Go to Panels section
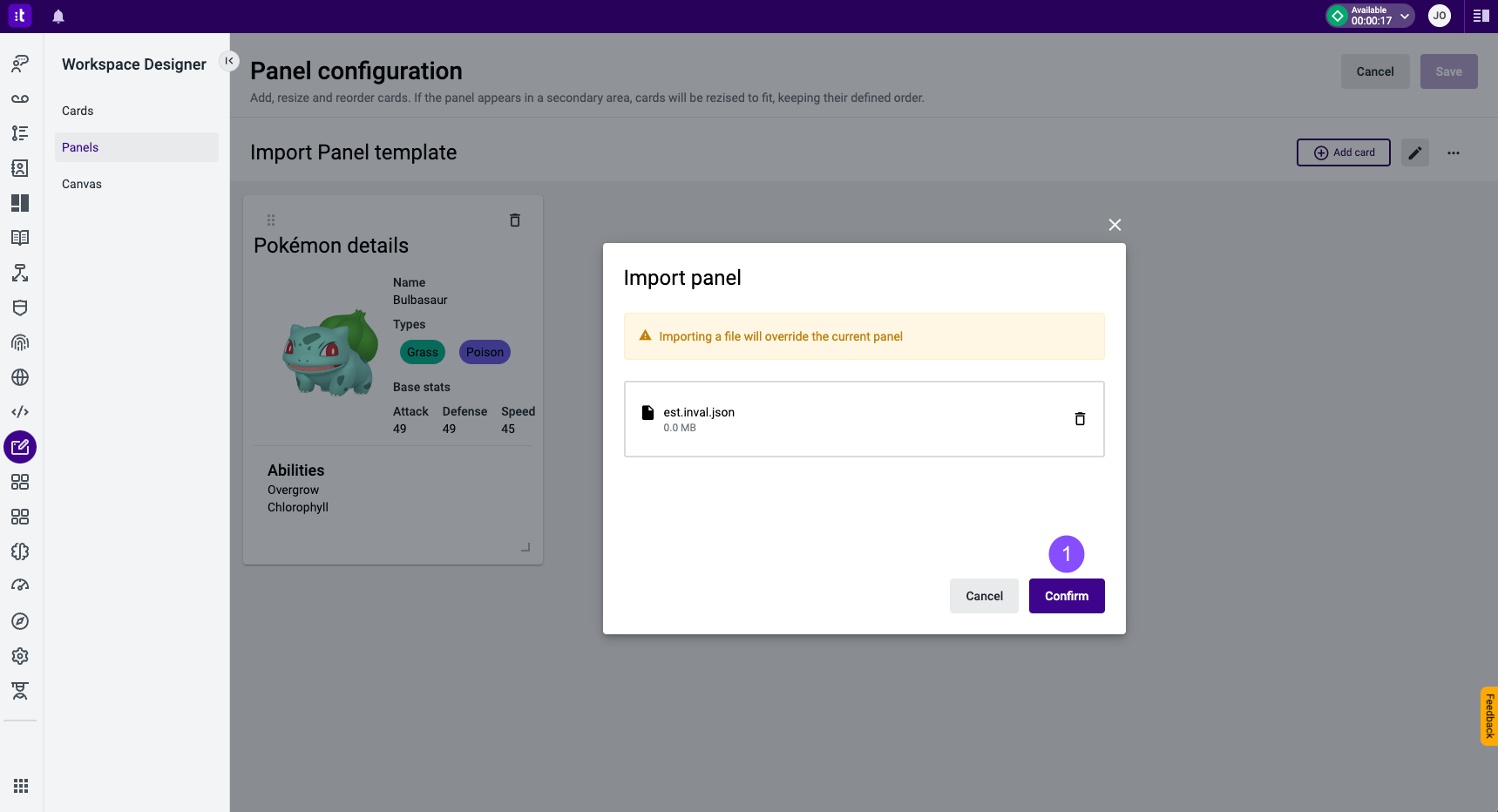1498x812 pixels. [x=137, y=147]
